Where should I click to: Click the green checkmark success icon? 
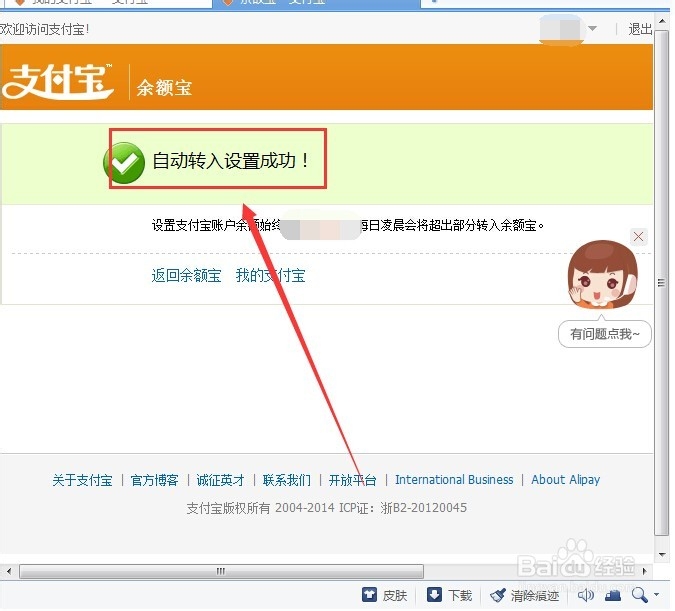tap(124, 163)
